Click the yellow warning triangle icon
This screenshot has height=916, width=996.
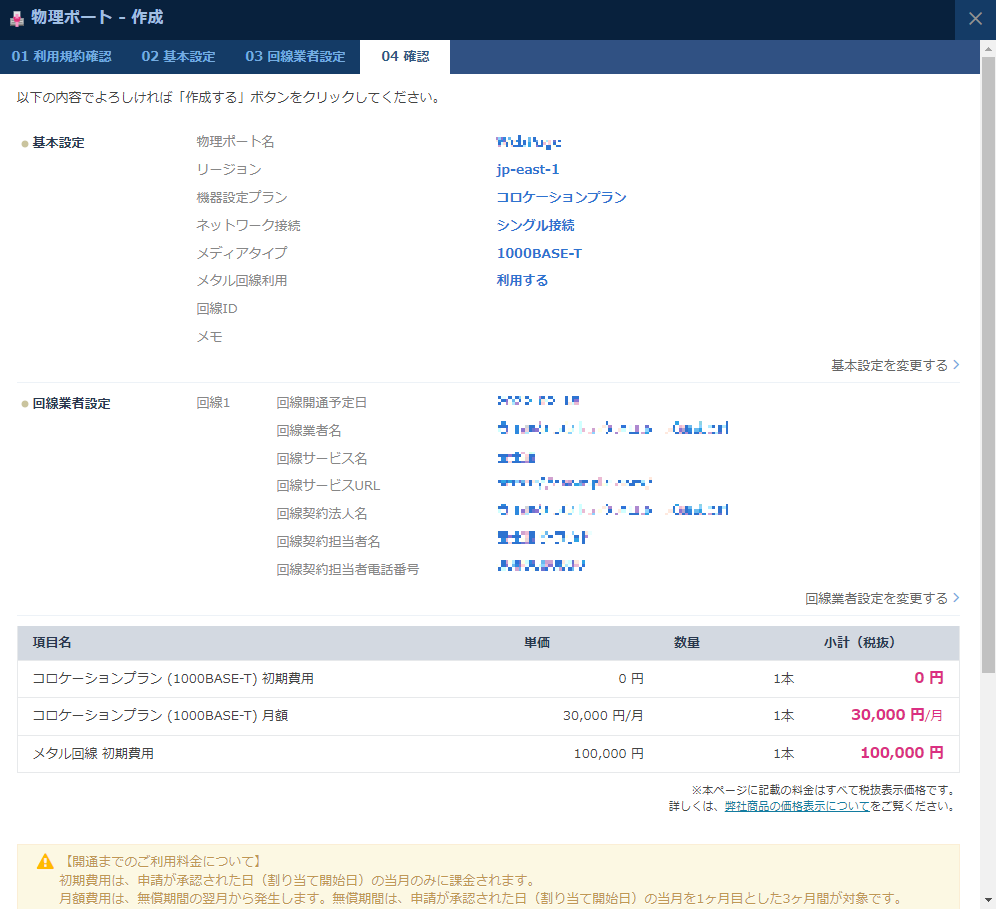(x=46, y=861)
